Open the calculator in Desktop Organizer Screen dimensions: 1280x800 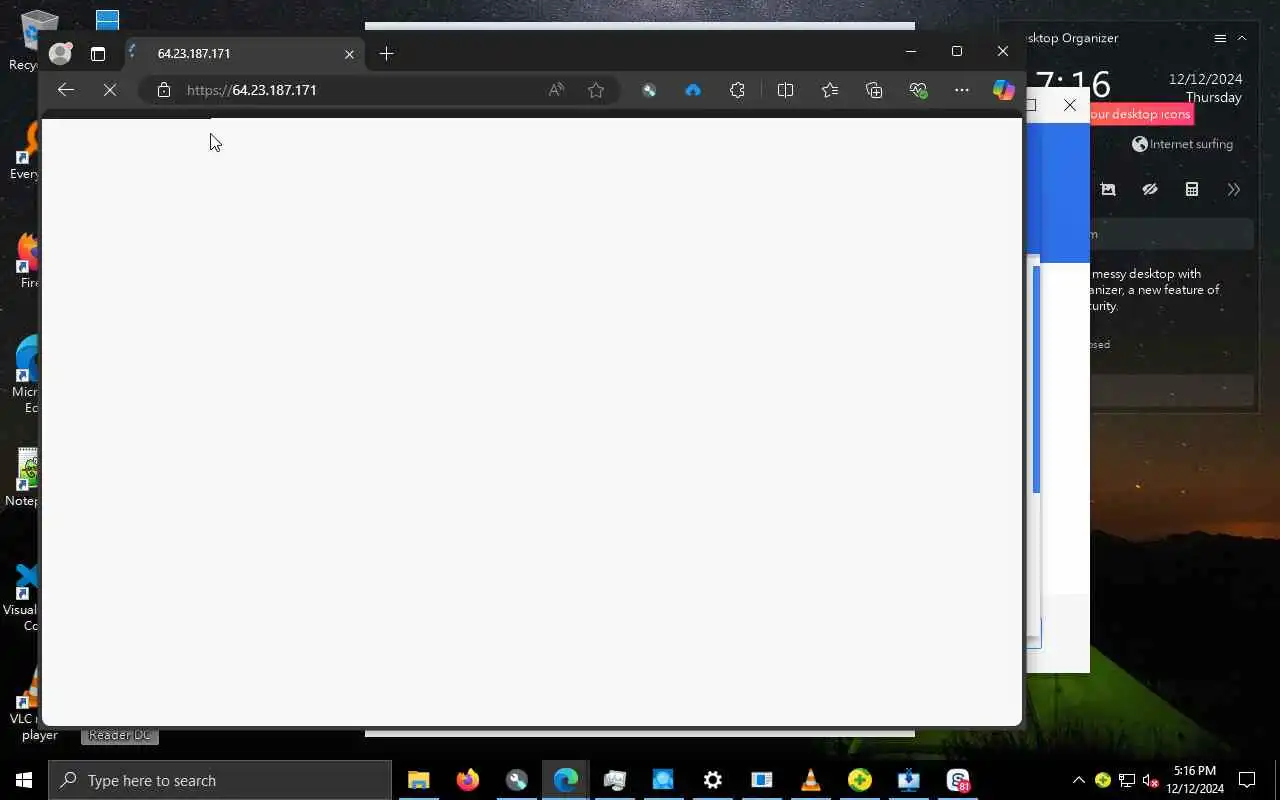(1192, 189)
